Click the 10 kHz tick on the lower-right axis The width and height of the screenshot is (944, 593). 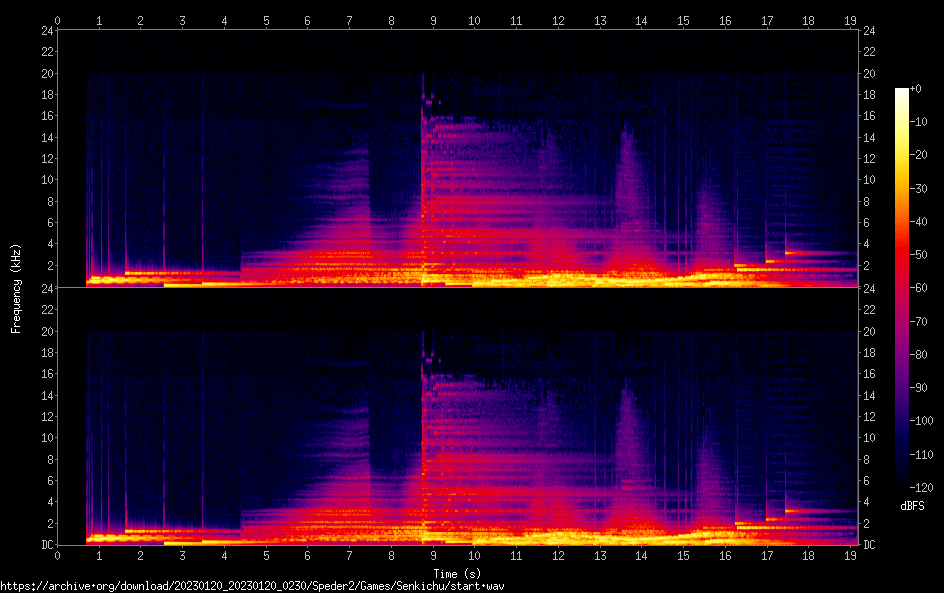point(869,438)
